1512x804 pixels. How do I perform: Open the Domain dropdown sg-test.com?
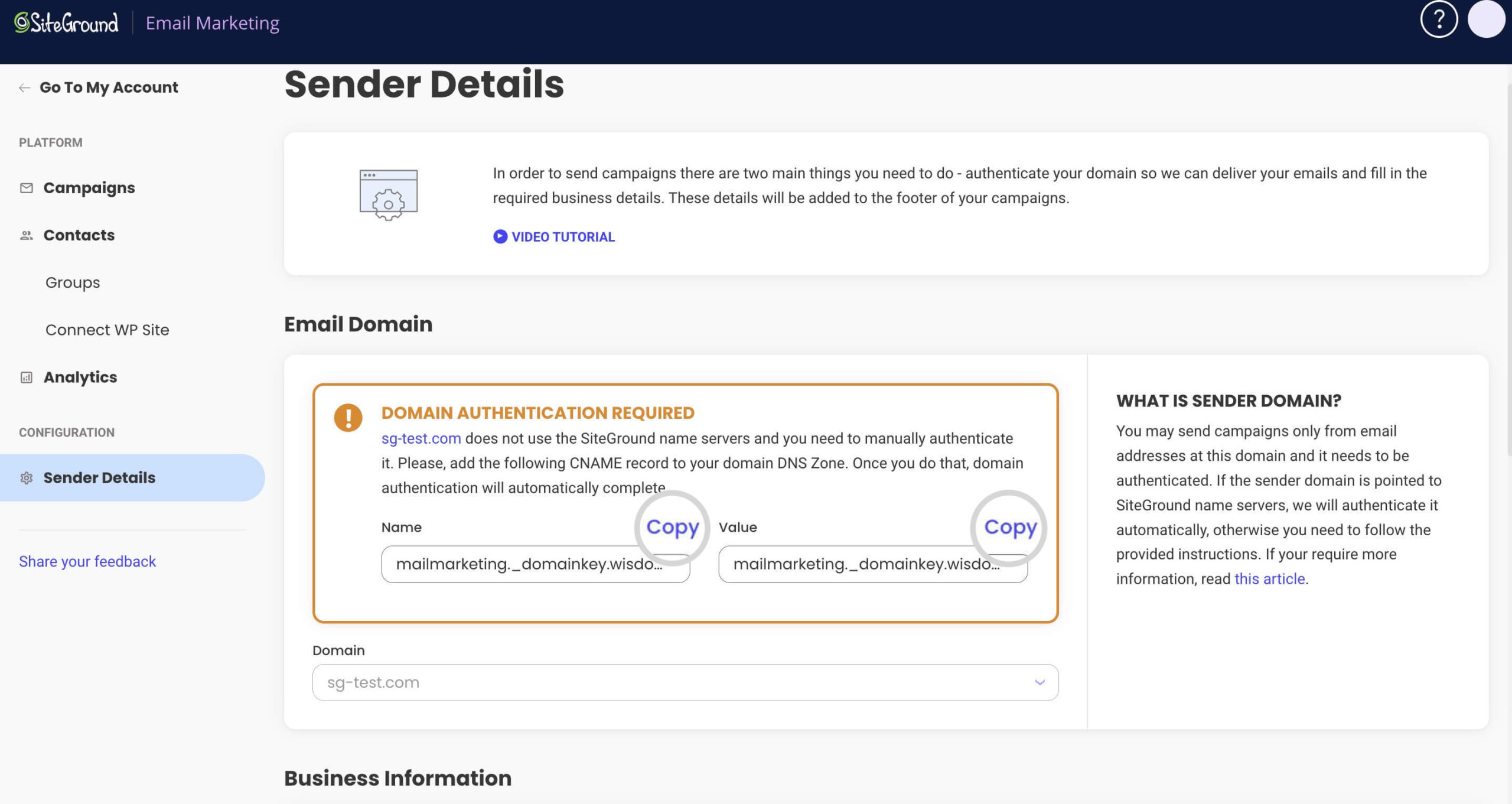685,682
